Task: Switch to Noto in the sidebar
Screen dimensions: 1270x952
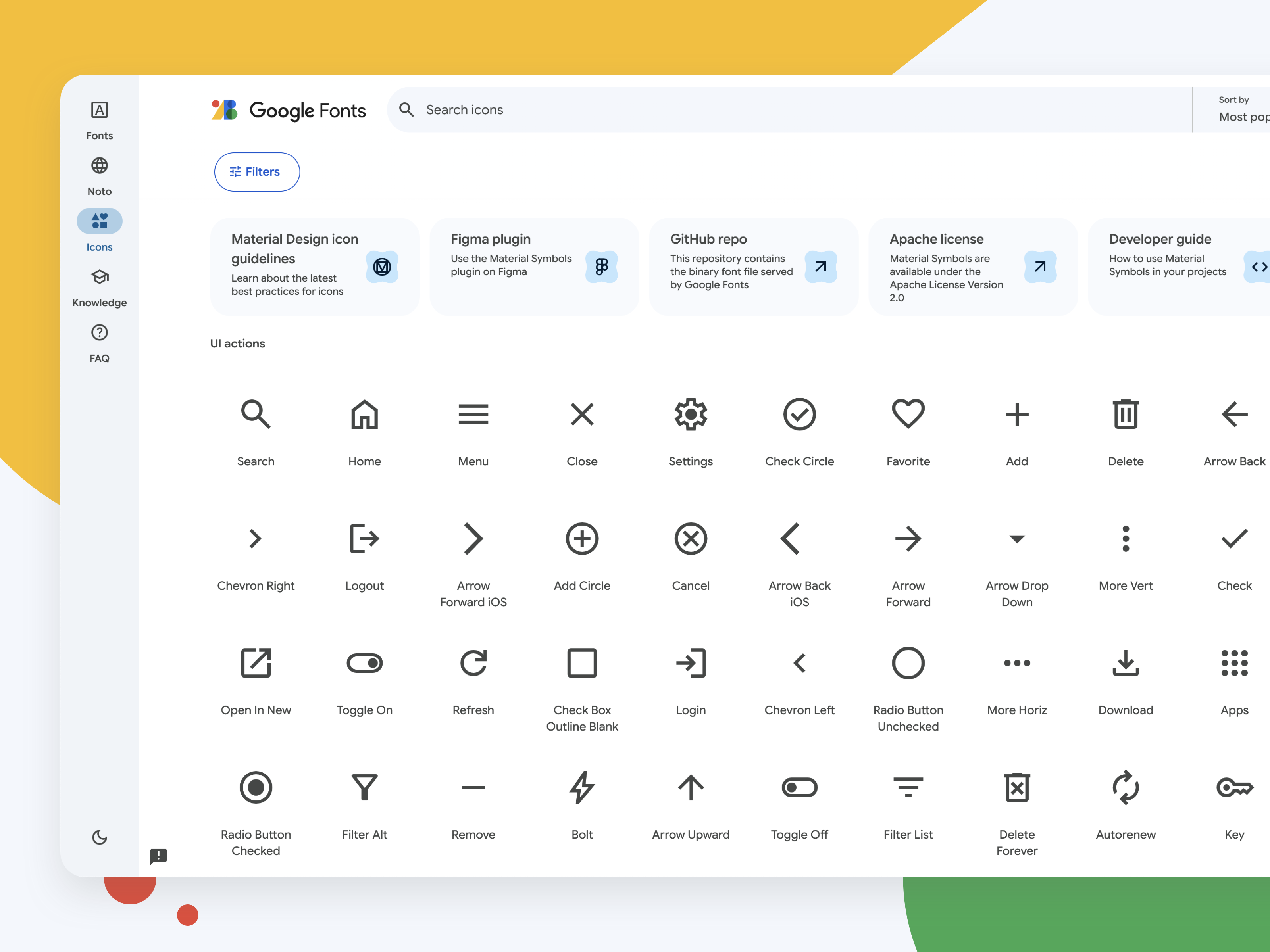Action: tap(99, 176)
